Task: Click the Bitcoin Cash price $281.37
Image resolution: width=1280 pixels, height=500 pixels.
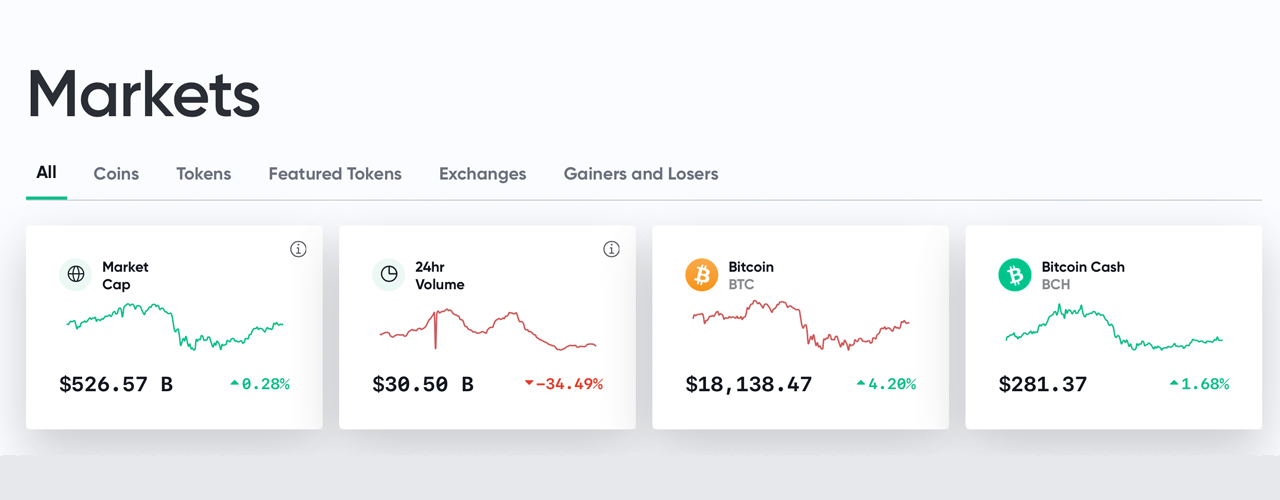Action: tap(1043, 384)
